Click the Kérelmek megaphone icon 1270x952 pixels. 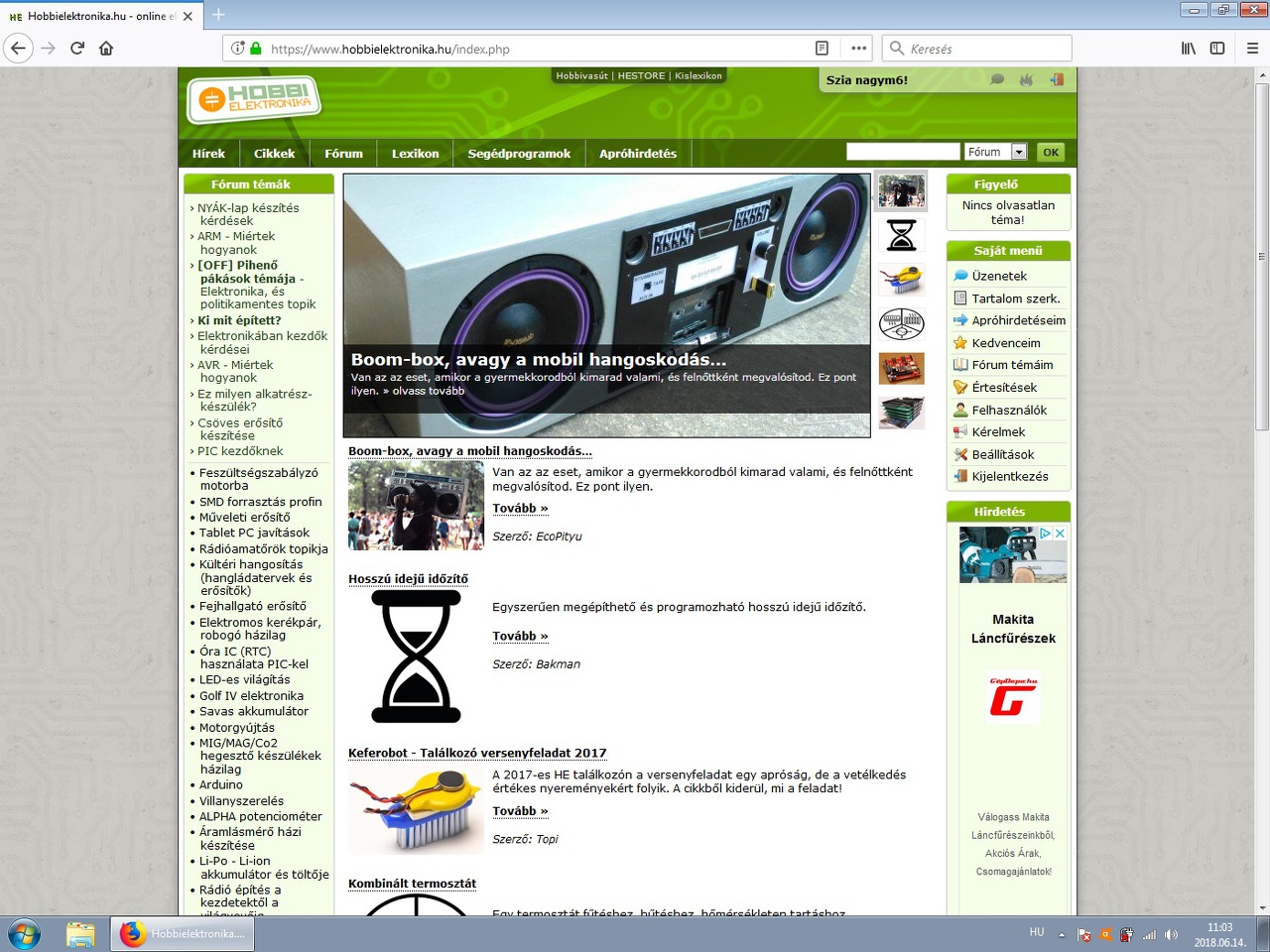pyautogui.click(x=960, y=432)
